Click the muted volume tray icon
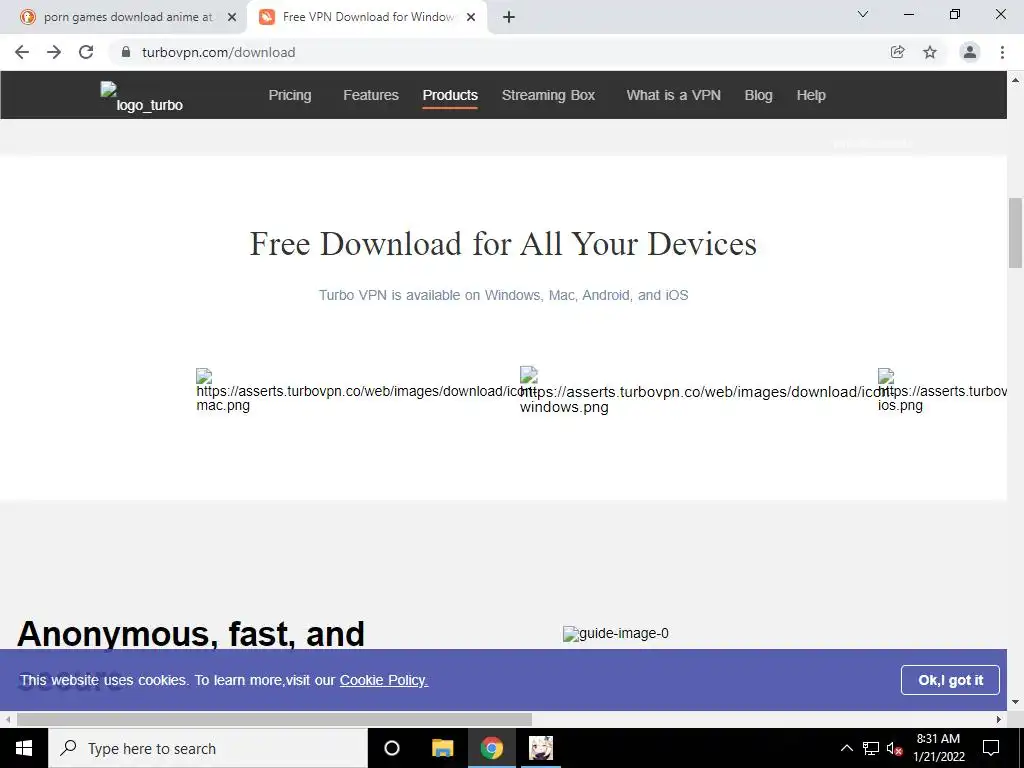The height and width of the screenshot is (768, 1024). click(895, 748)
